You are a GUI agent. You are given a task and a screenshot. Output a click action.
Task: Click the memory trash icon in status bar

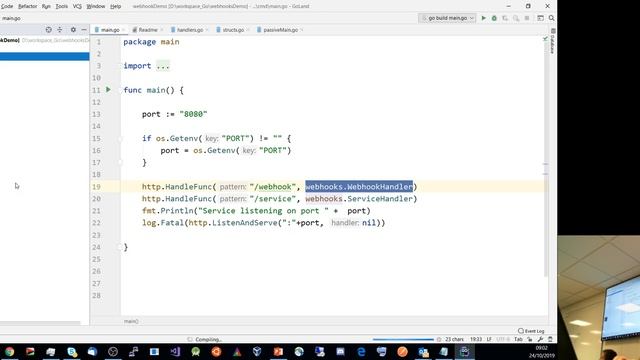[550, 339]
